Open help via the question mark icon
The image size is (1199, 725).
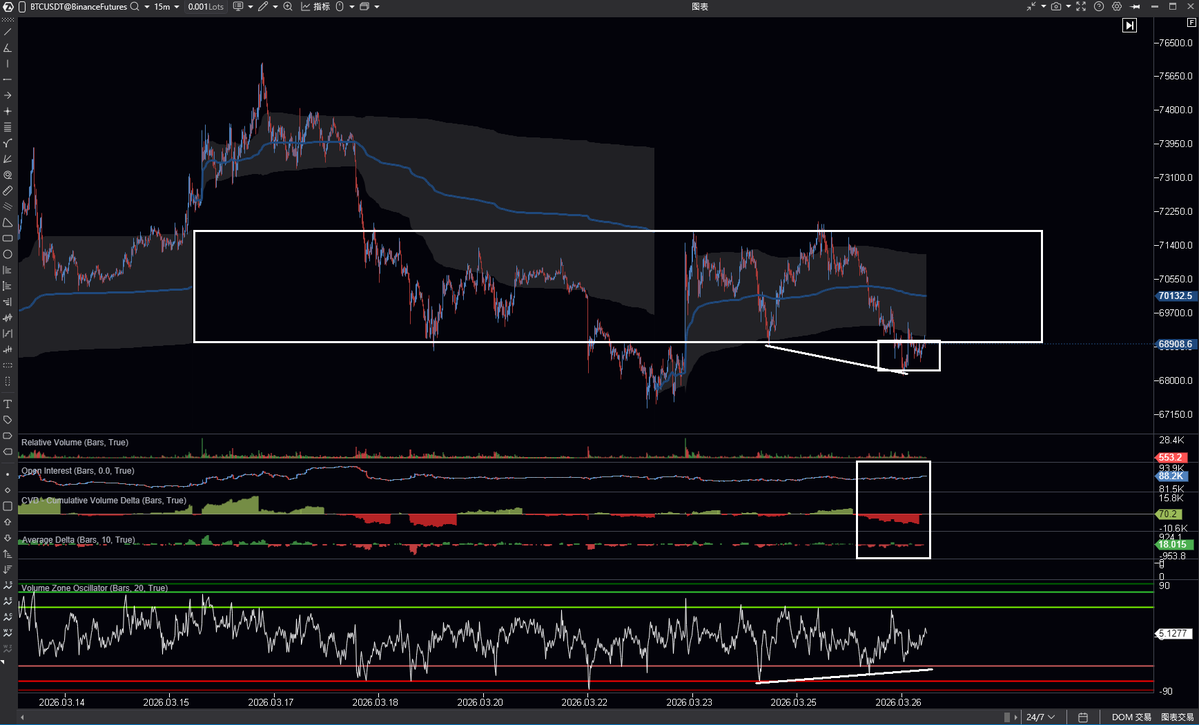1099,7
